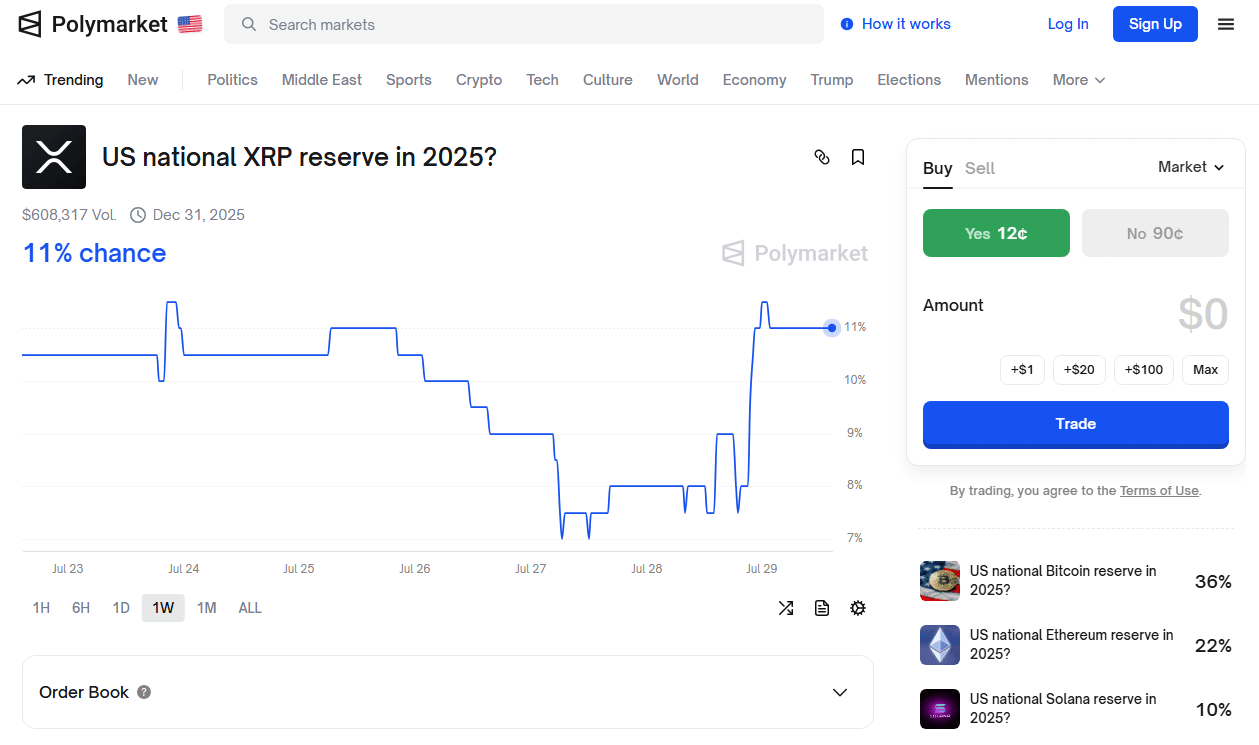Expand the Order Book section
1259x745 pixels.
(840, 692)
